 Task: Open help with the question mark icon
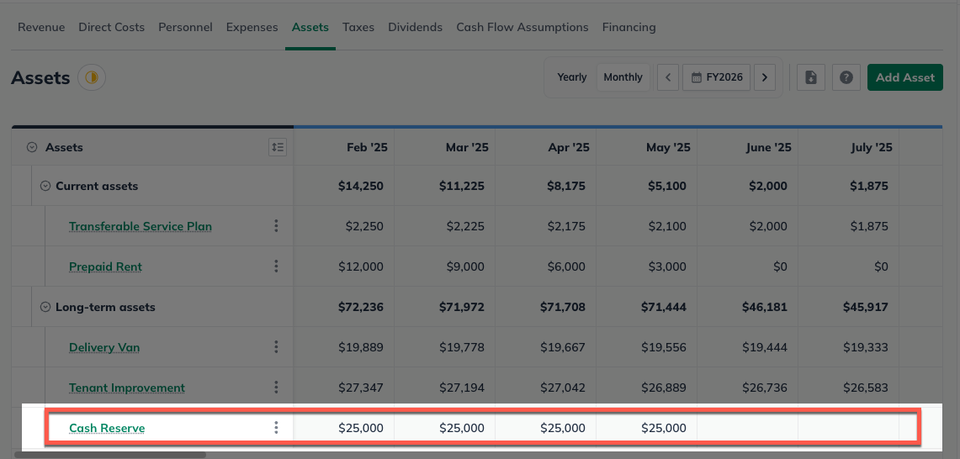846,78
